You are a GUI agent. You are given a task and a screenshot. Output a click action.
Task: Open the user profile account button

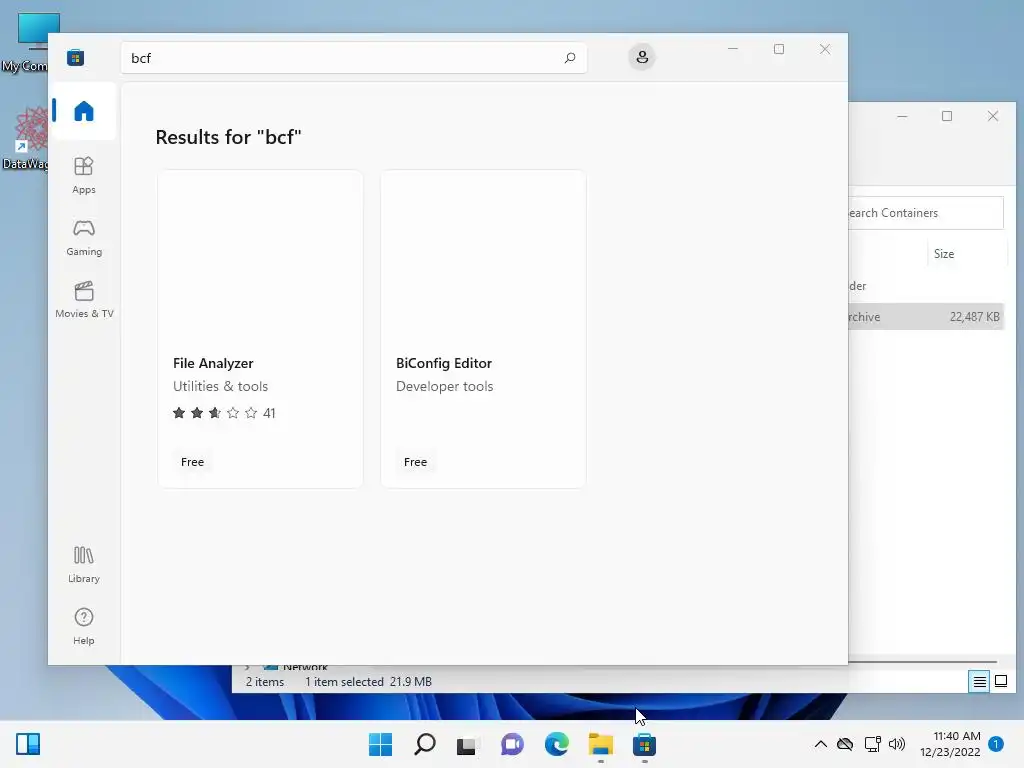point(642,57)
